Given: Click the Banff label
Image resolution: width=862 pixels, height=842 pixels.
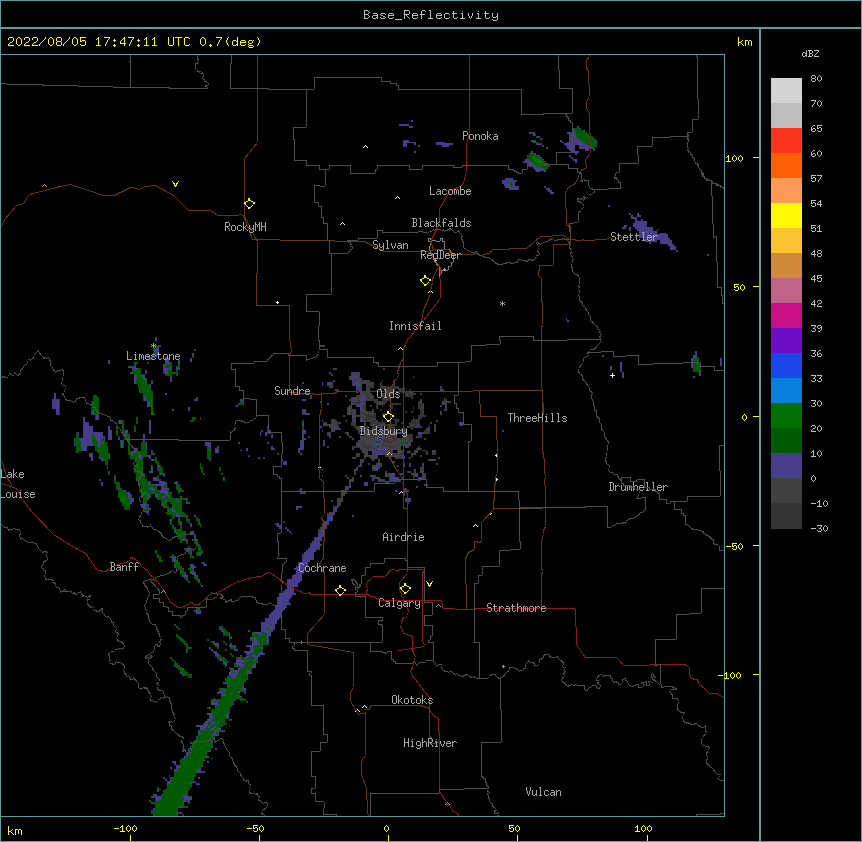Looking at the screenshot, I should (124, 567).
